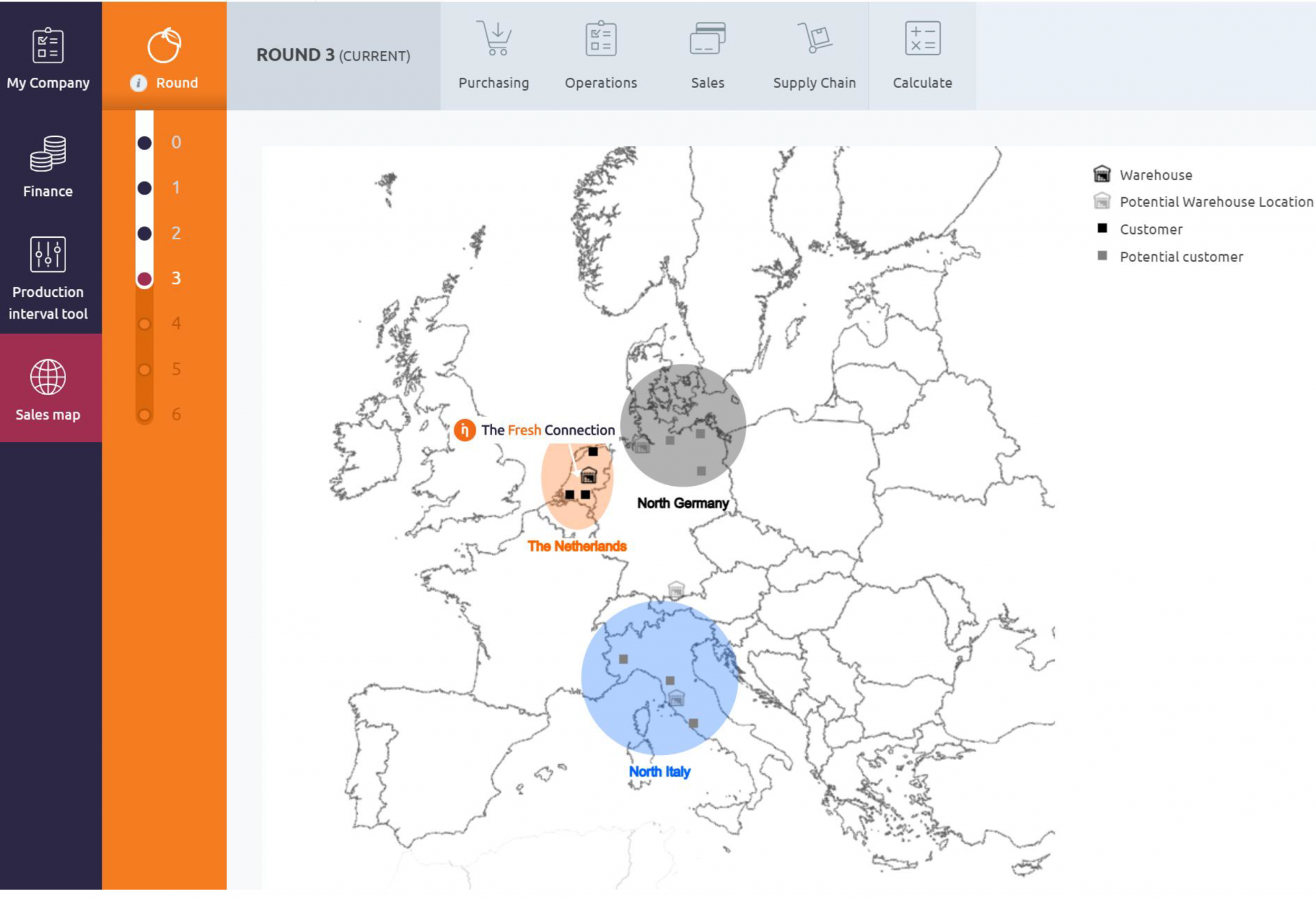Click the North Germany region label

[x=682, y=503]
